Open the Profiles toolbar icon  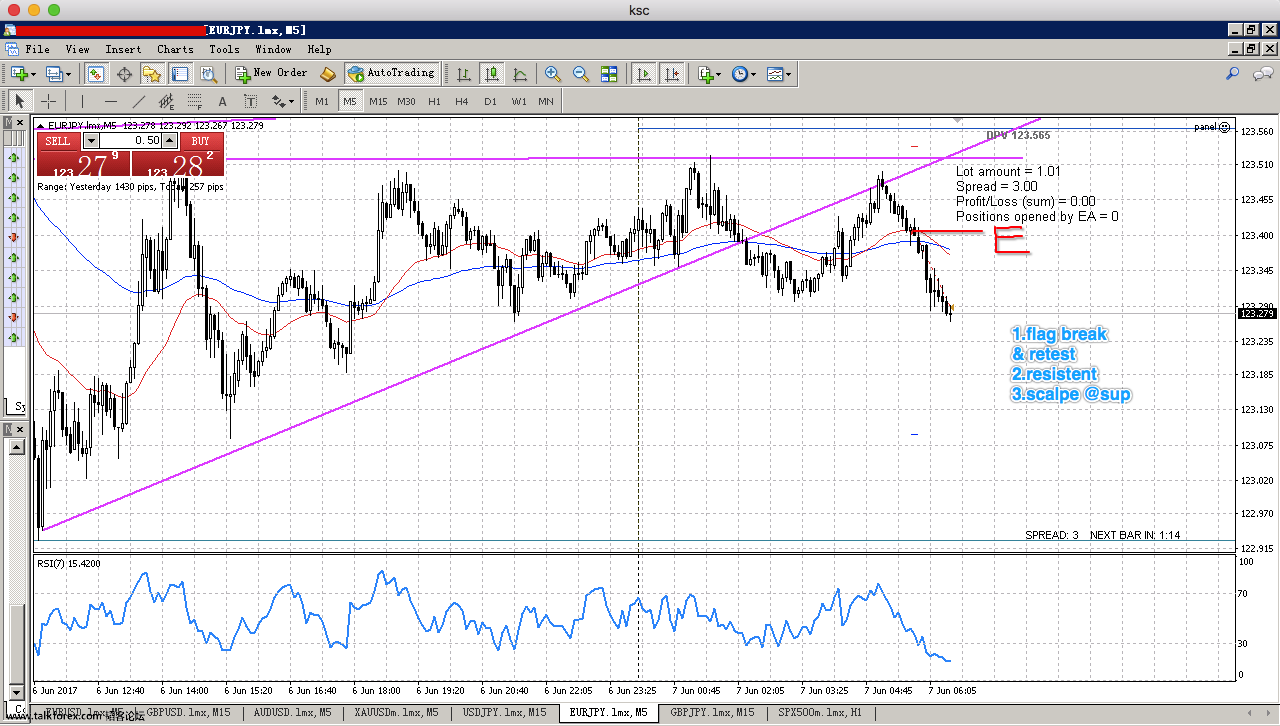tap(55, 74)
